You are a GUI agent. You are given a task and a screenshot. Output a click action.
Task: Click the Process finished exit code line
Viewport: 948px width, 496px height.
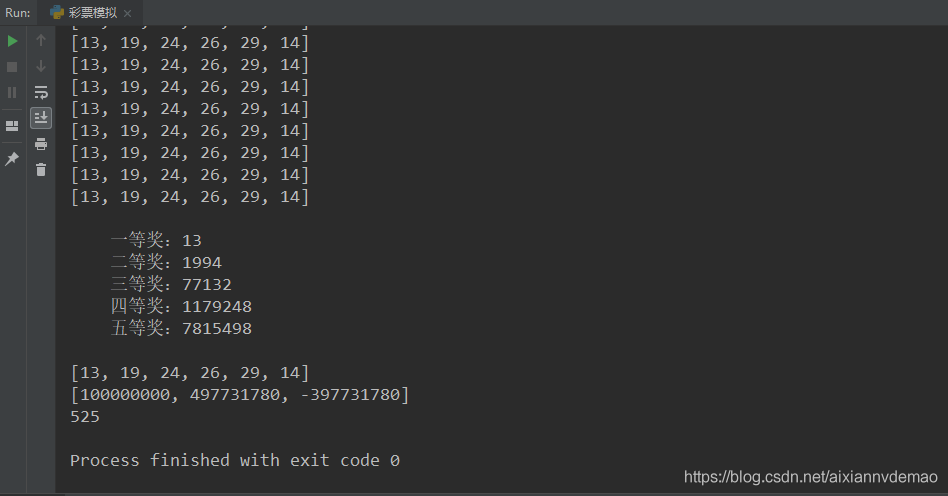(234, 460)
